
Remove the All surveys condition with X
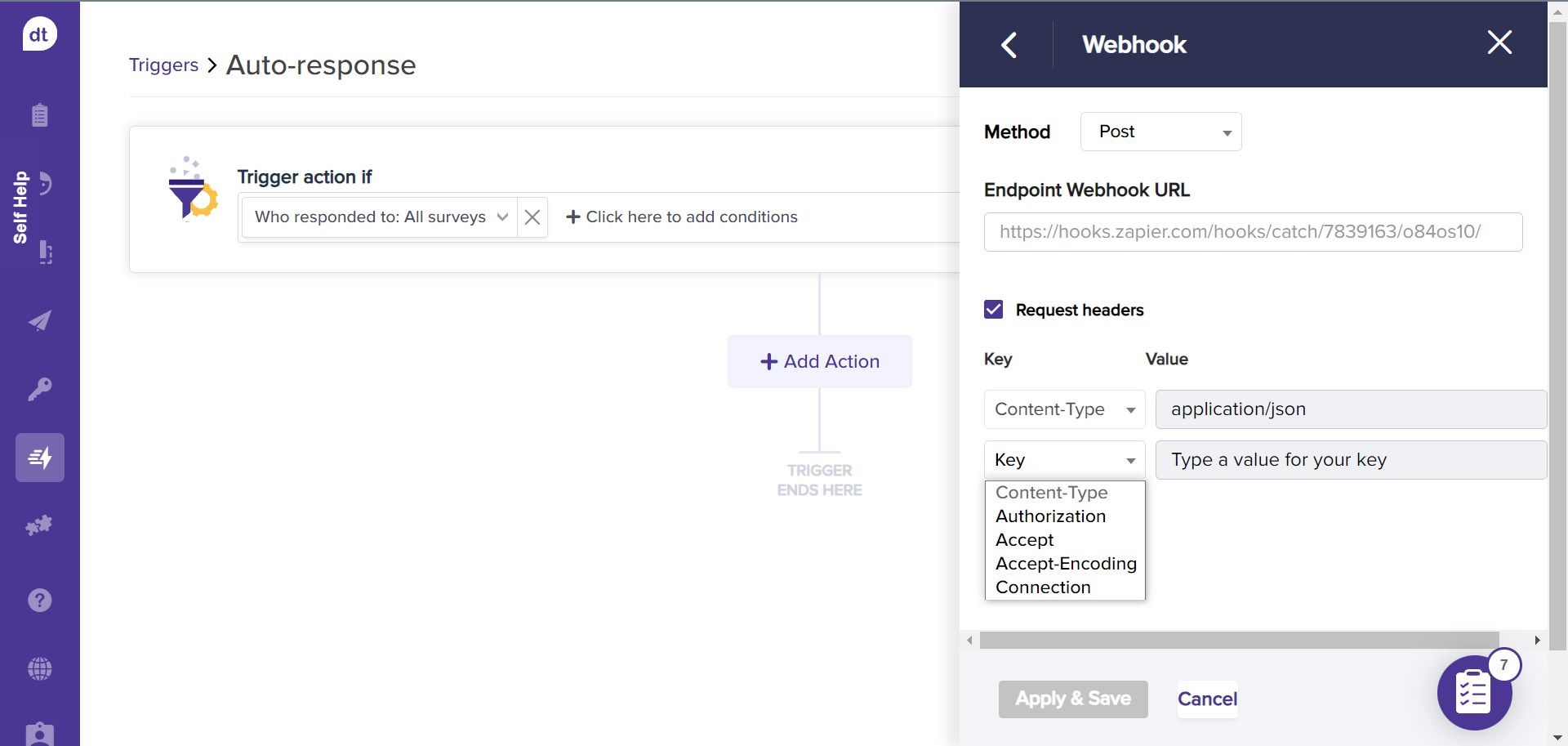[532, 217]
